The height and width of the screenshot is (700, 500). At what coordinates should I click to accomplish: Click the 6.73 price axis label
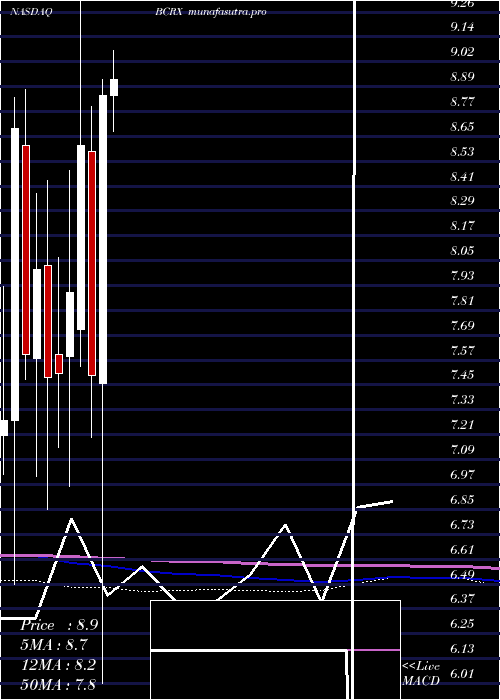click(x=462, y=525)
